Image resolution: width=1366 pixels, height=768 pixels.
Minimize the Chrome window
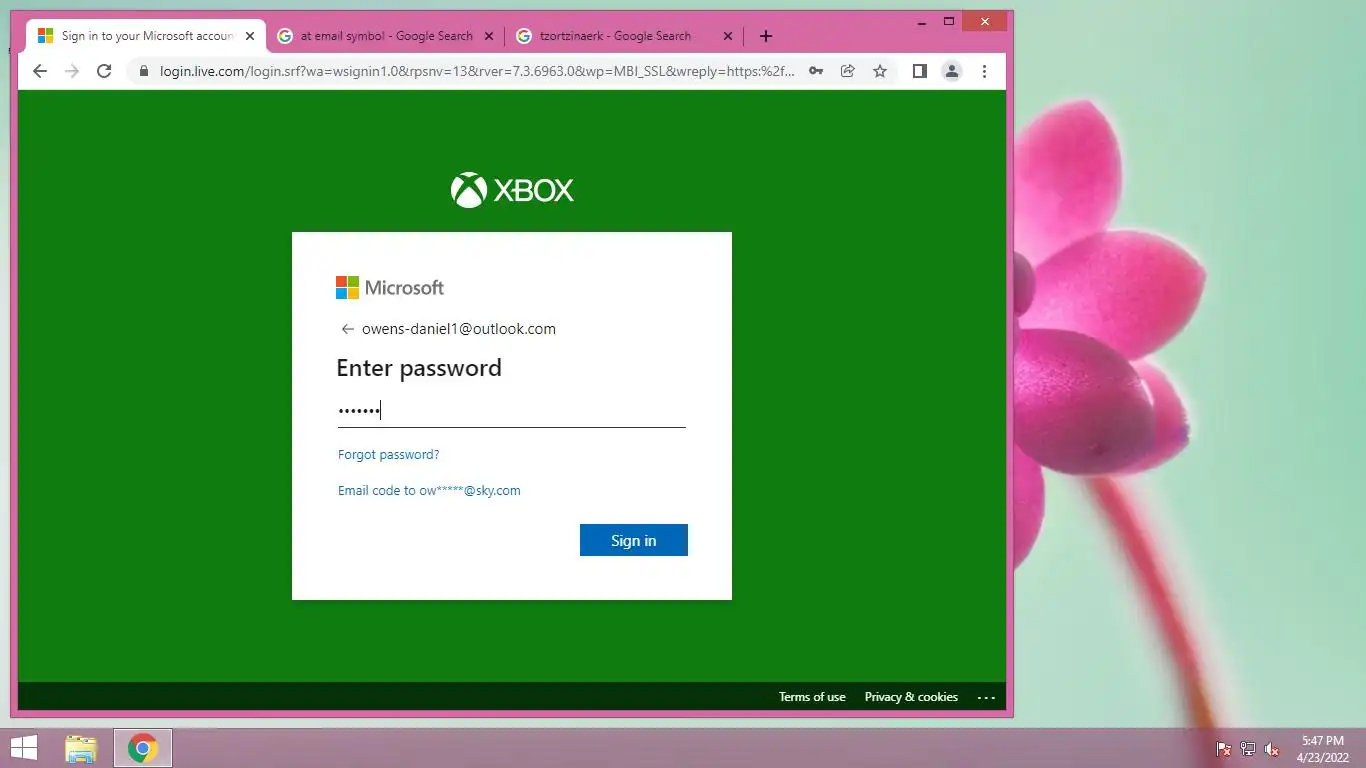(x=920, y=21)
